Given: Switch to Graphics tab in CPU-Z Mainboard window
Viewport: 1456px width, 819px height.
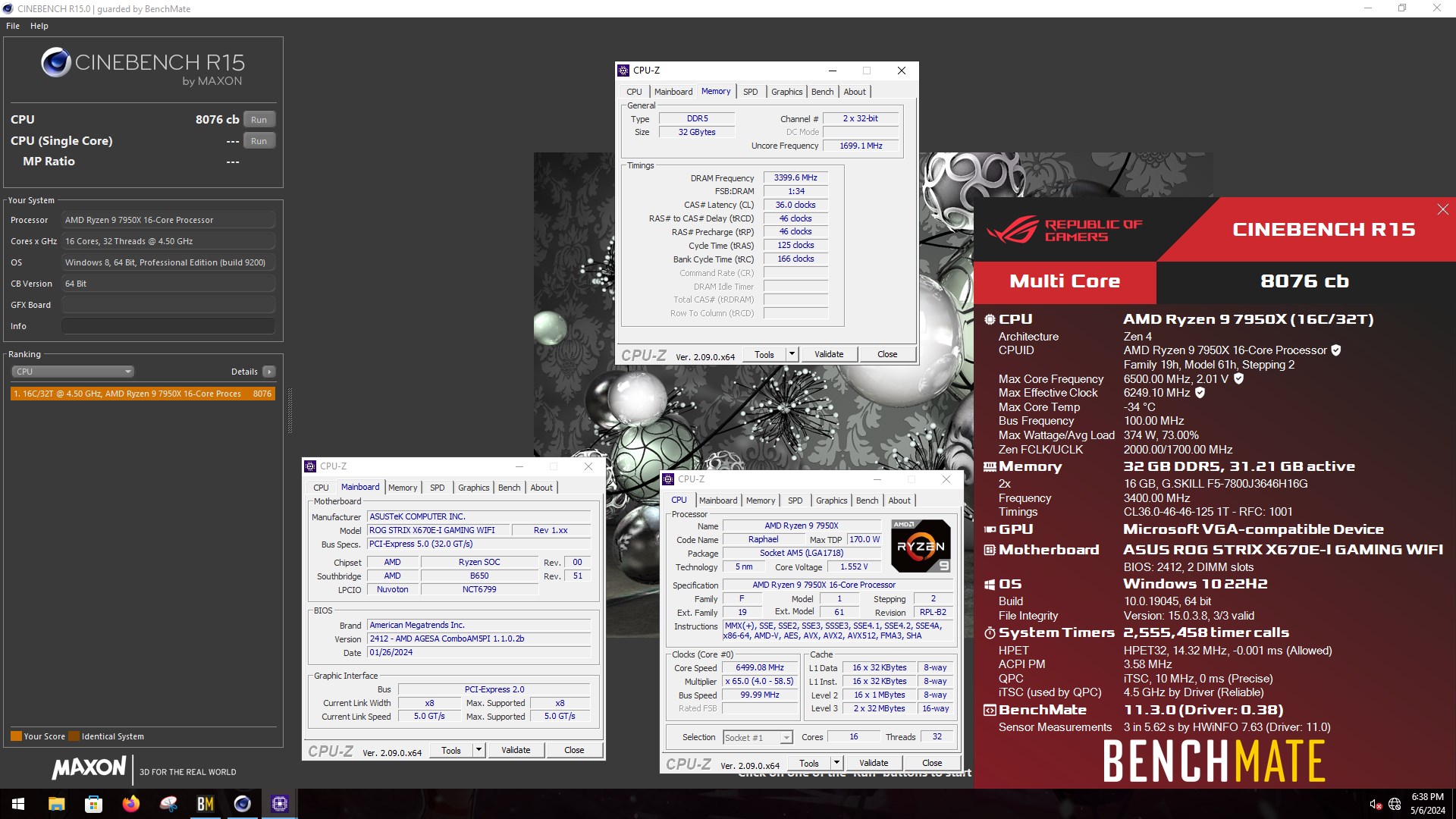Looking at the screenshot, I should 474,488.
